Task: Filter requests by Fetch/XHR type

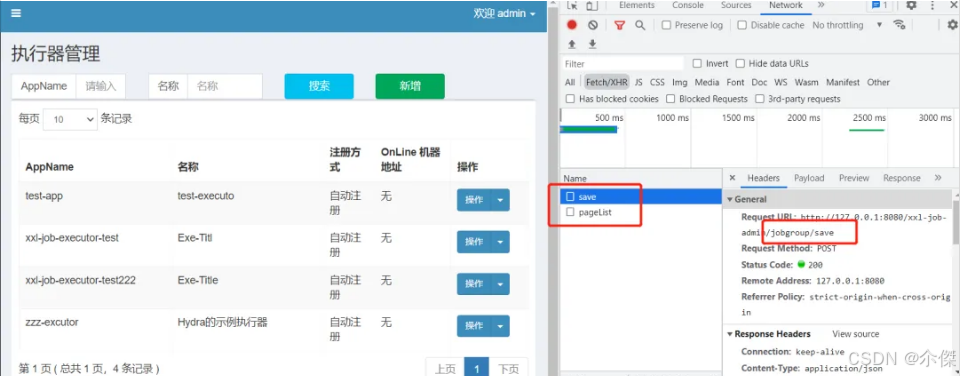Action: pyautogui.click(x=606, y=82)
